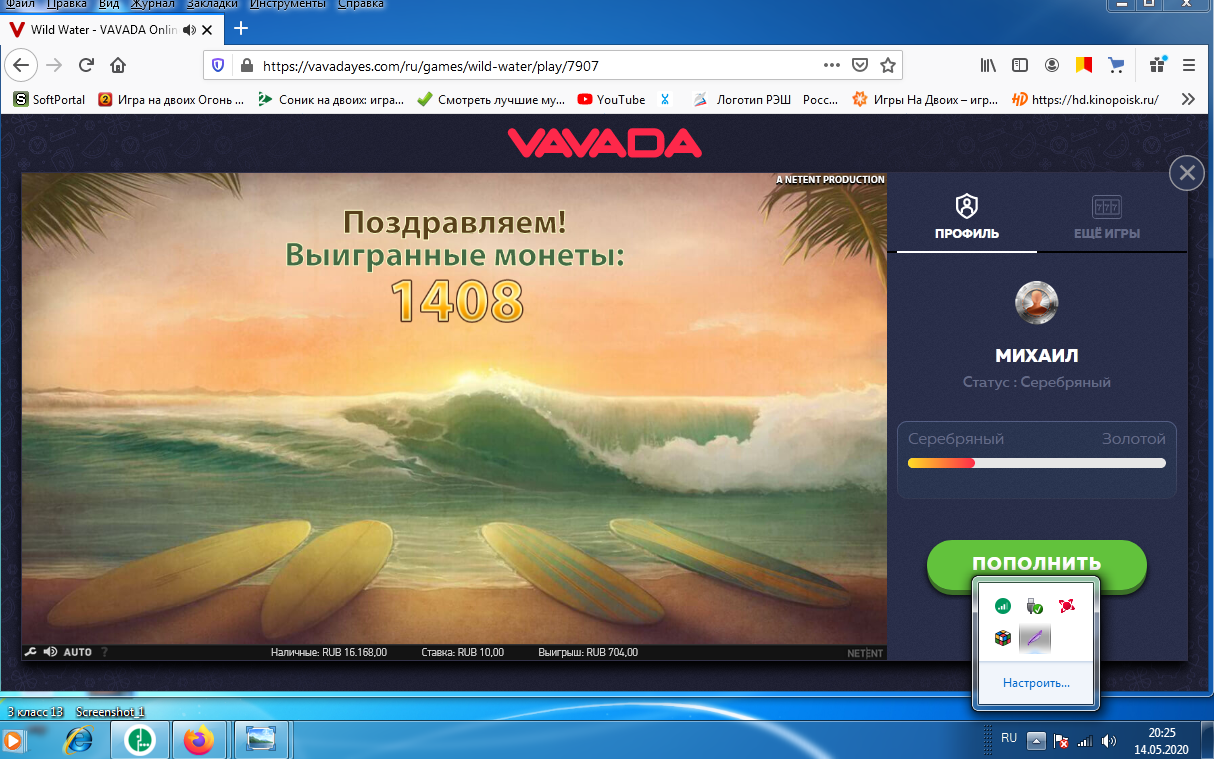1214x759 pixels.
Task: Open game help question mark
Action: click(104, 652)
